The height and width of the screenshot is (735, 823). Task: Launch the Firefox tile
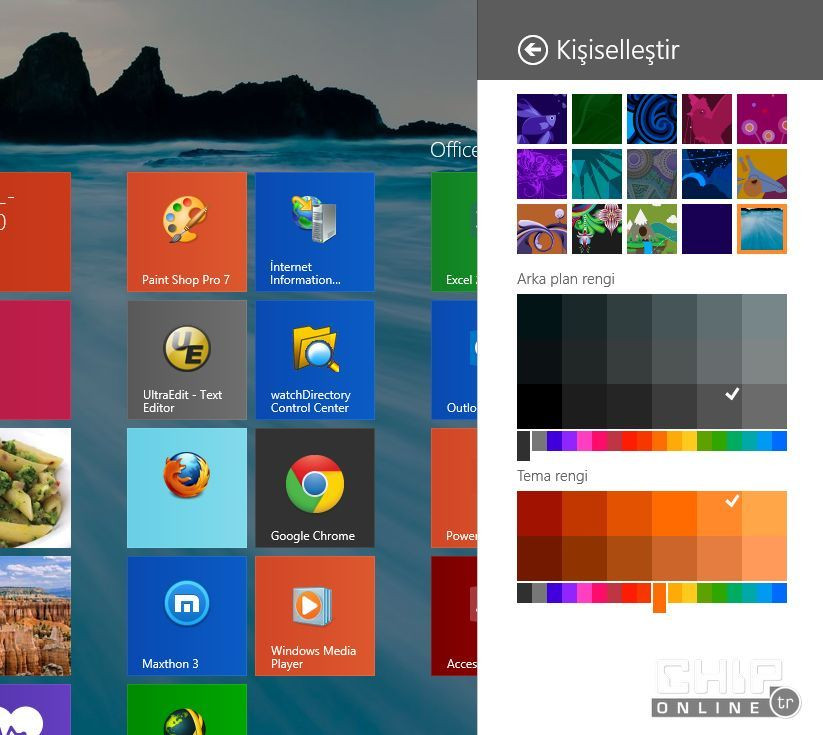pos(187,488)
